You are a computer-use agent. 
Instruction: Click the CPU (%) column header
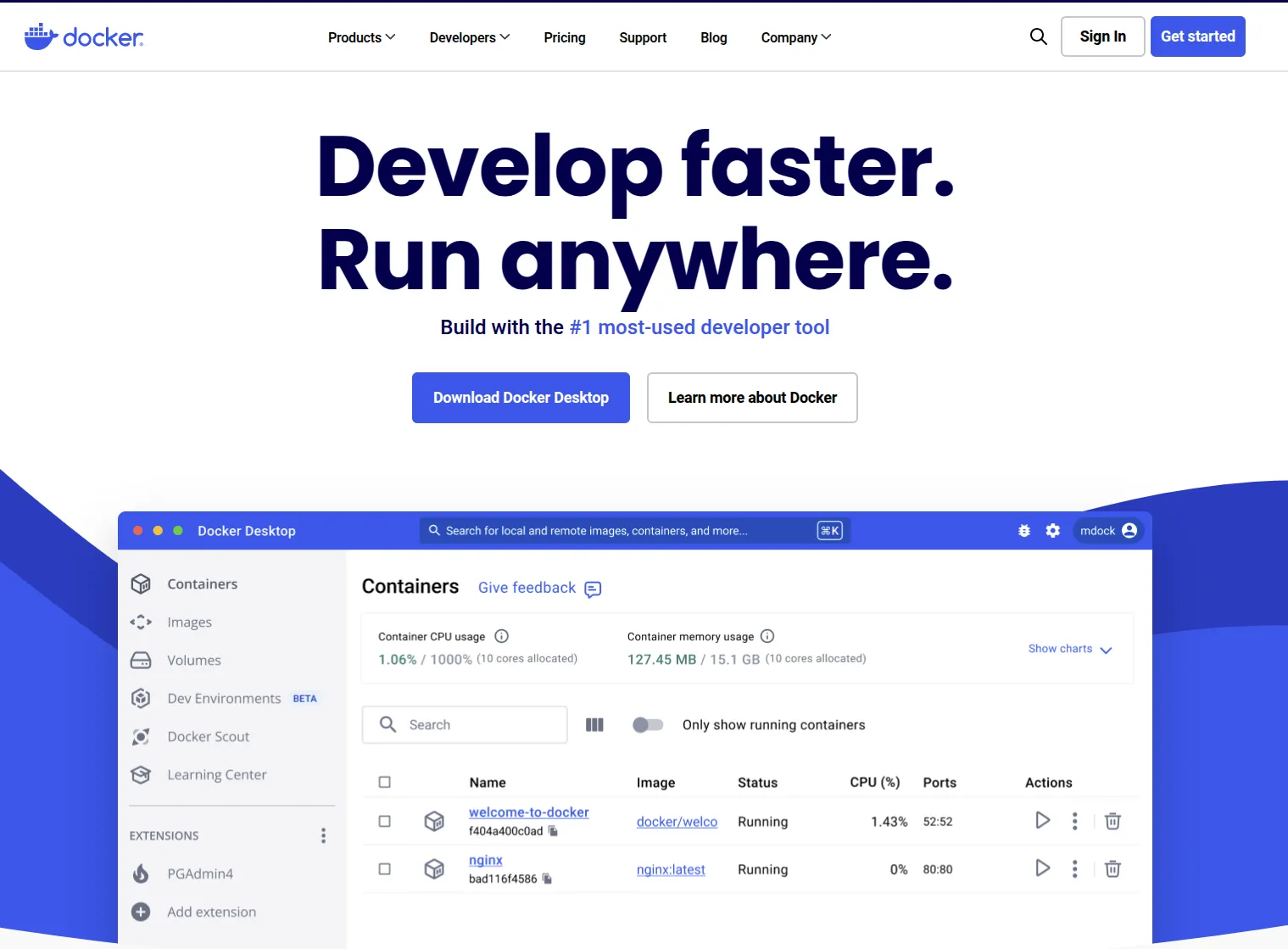875,782
